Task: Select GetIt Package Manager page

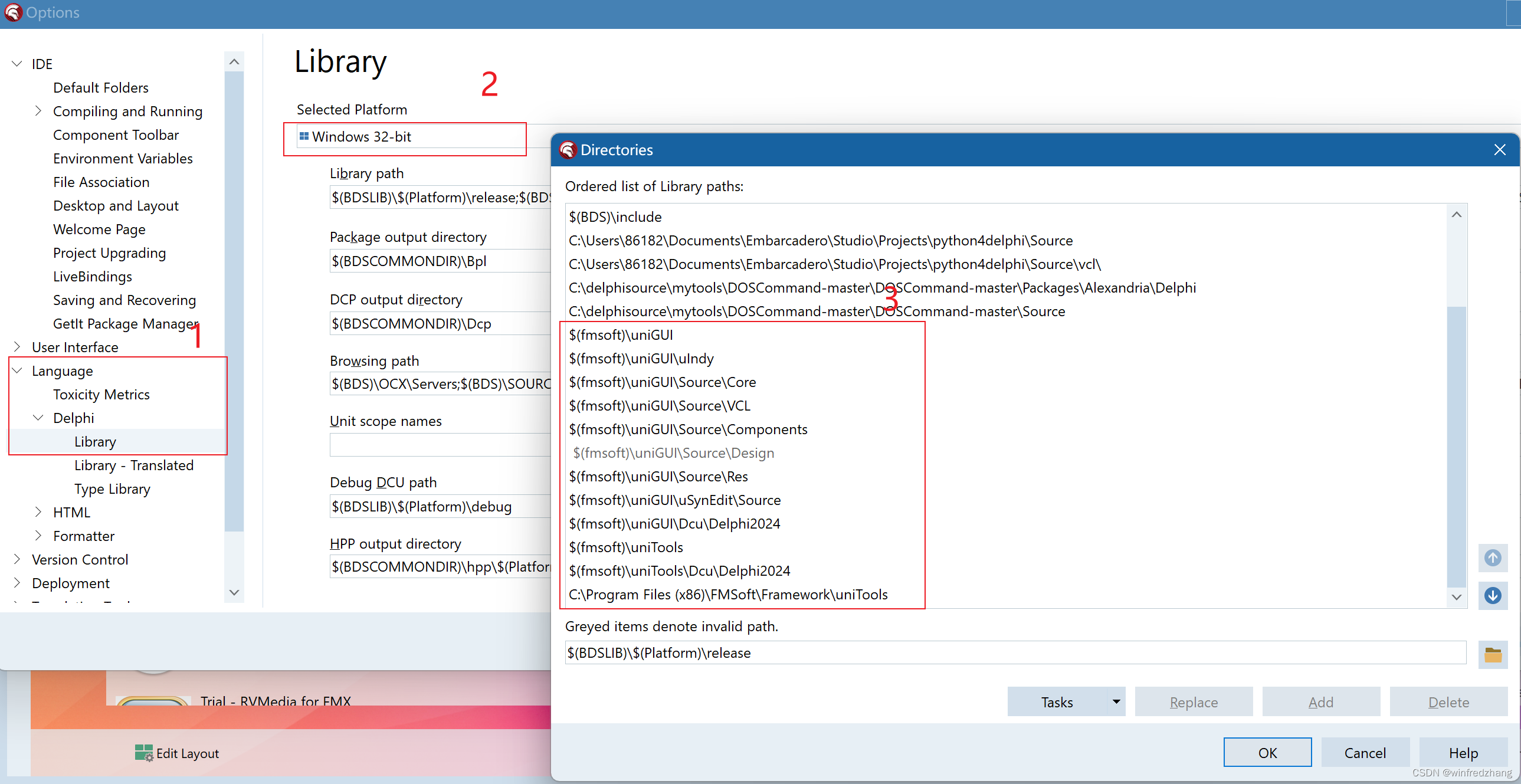Action: (x=126, y=323)
